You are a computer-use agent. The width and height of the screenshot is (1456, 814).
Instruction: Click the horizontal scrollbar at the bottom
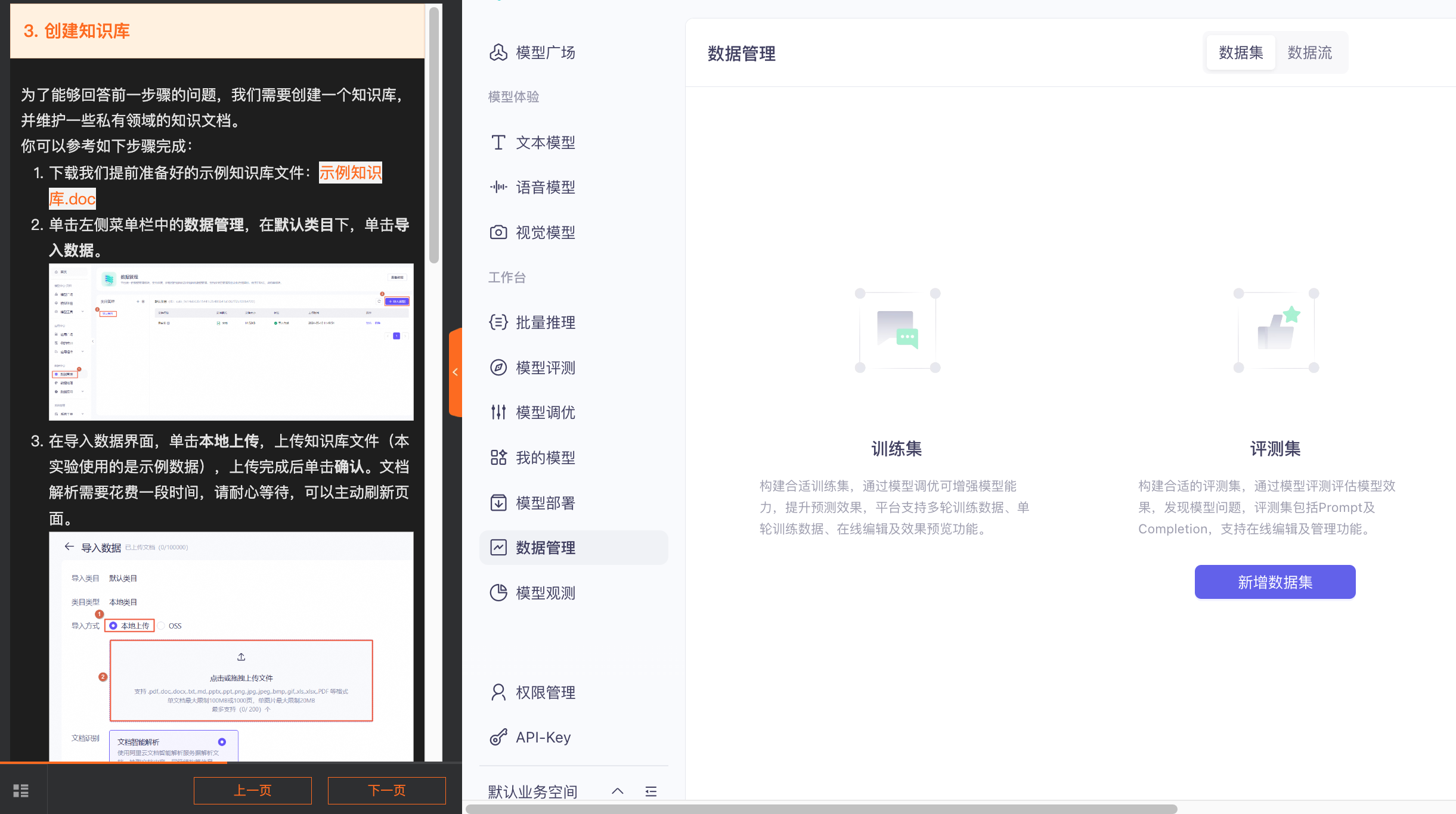tap(820, 809)
